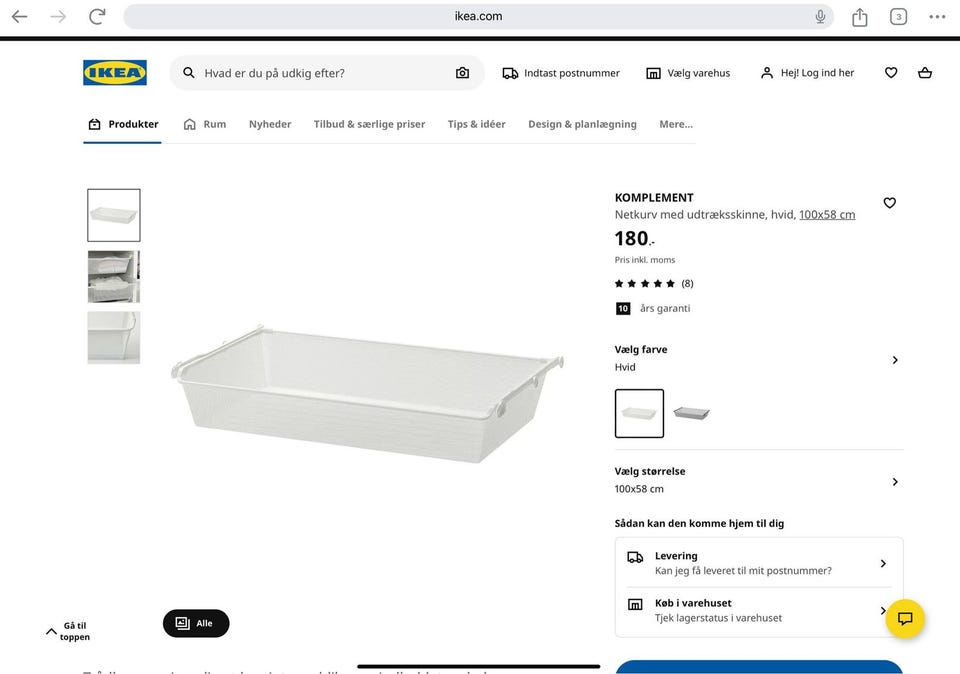Tap the browser share icon

pos(860,16)
